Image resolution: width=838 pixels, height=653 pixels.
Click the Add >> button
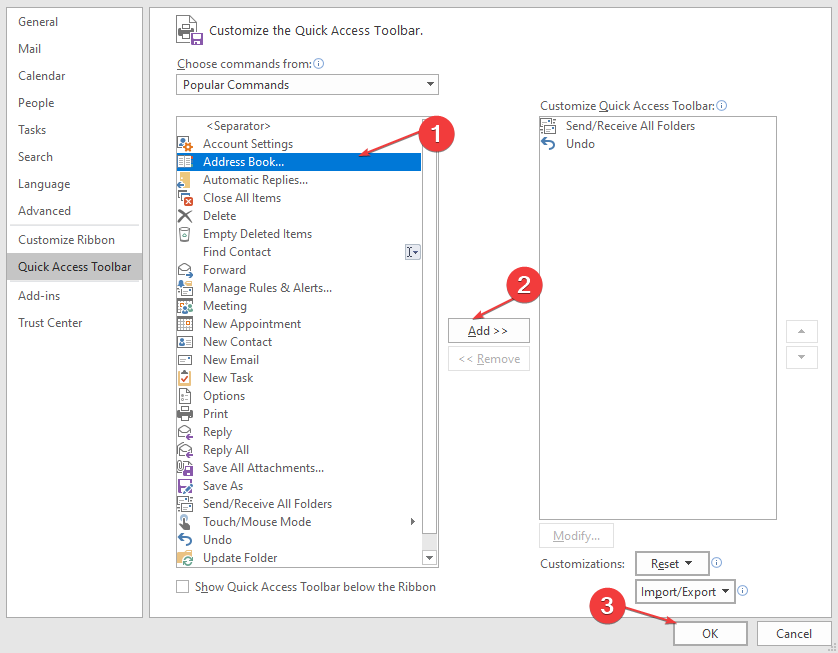(488, 331)
